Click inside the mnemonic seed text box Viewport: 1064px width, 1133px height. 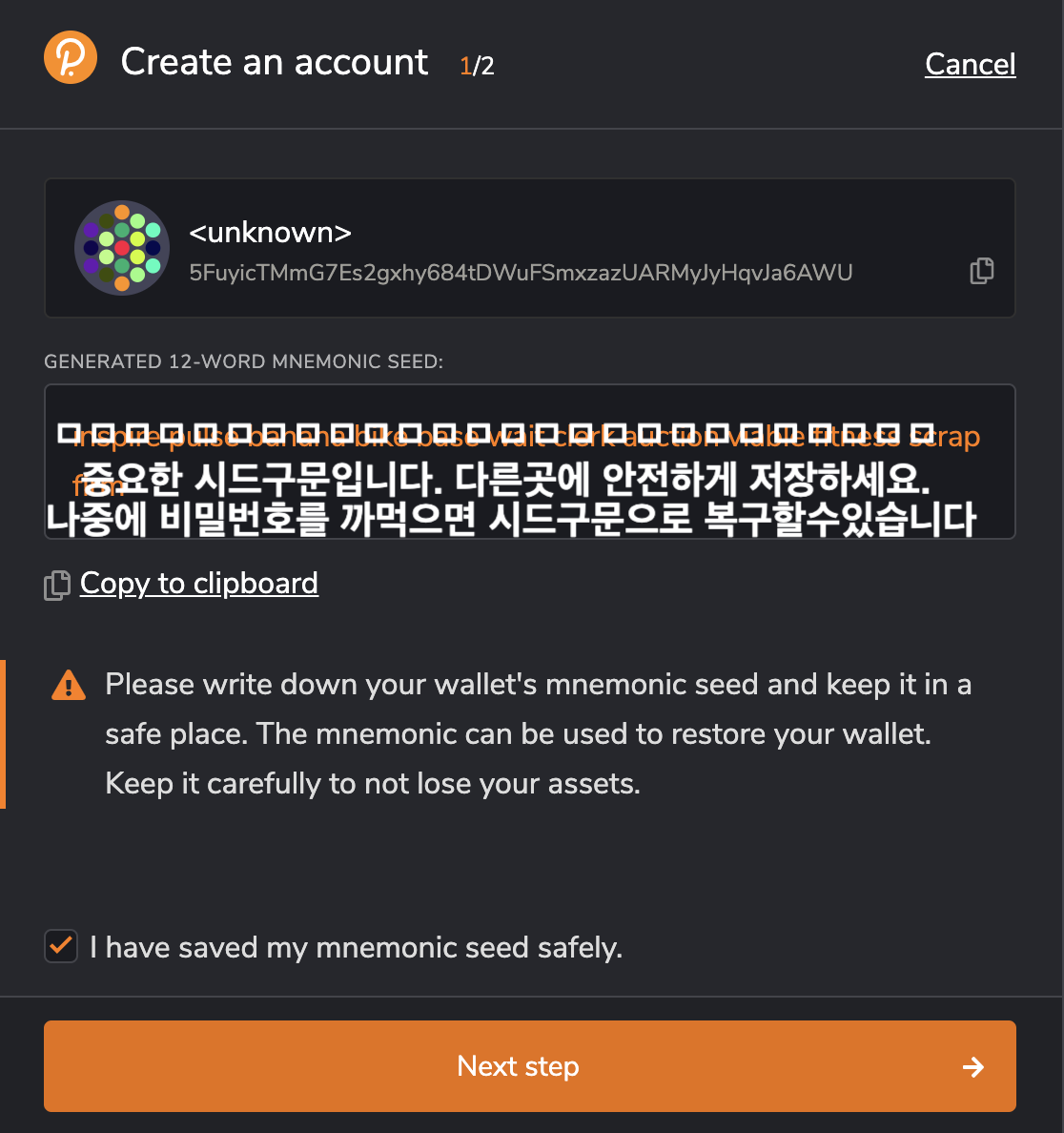click(x=529, y=462)
